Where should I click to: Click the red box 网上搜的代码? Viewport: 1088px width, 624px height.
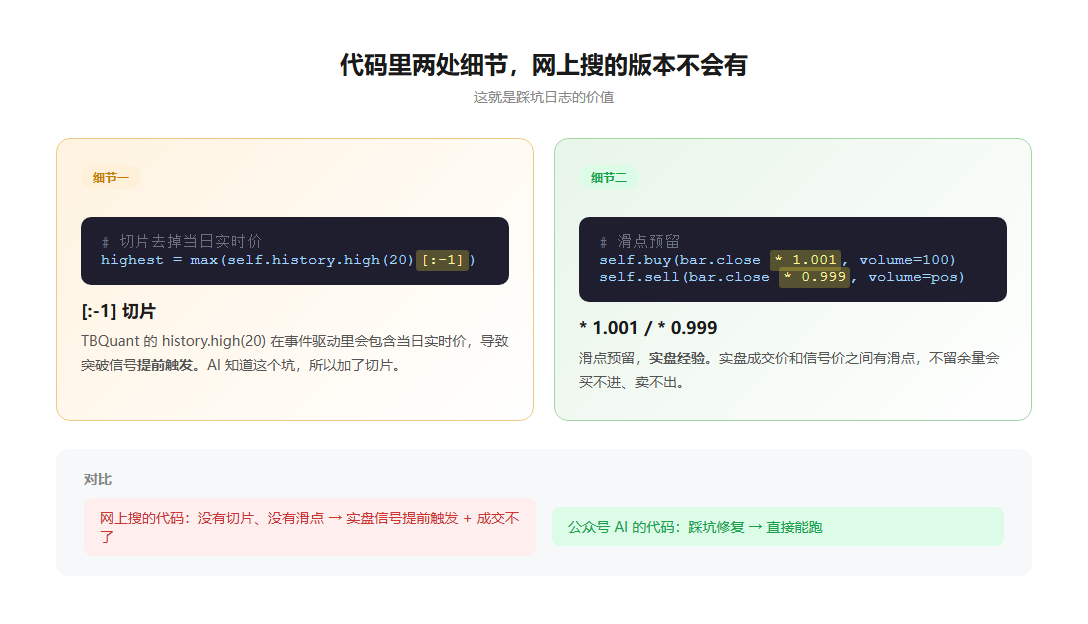(x=310, y=527)
